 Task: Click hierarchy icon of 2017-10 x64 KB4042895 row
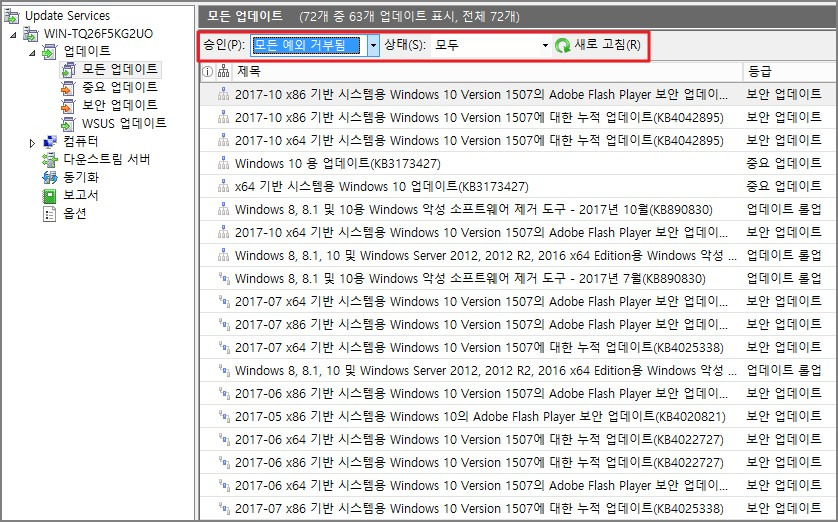[x=223, y=141]
